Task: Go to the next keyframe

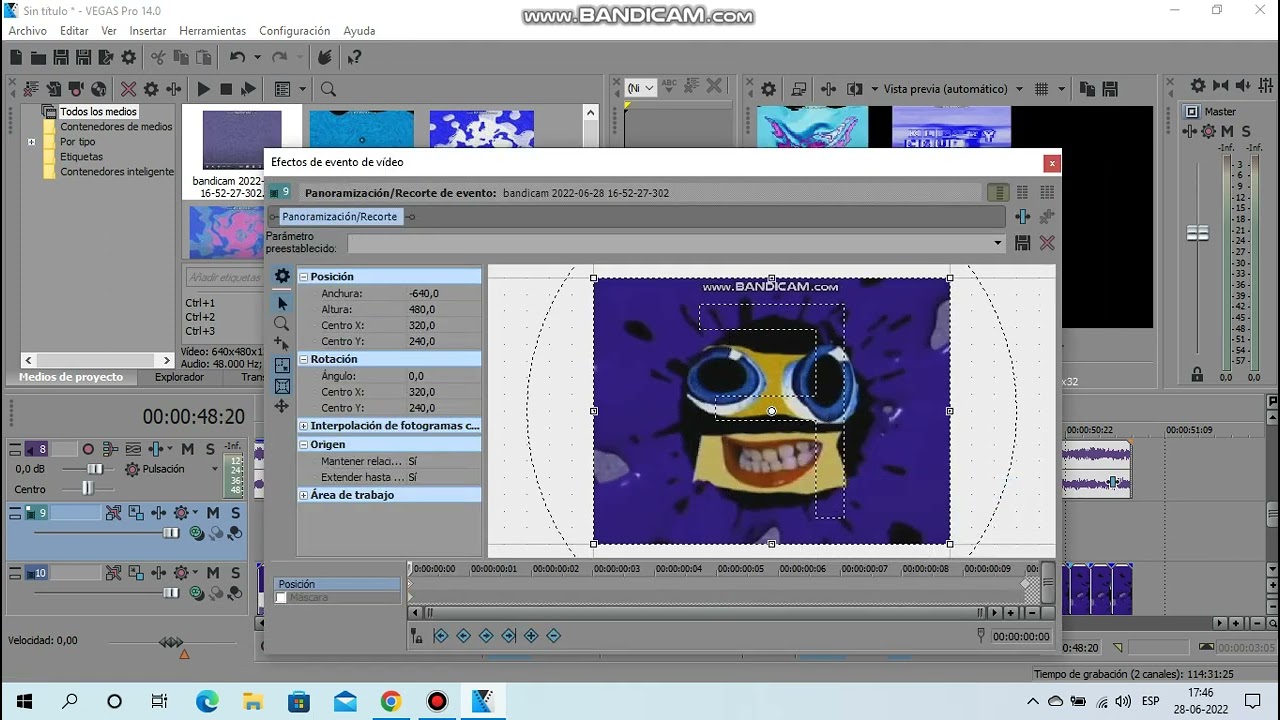Action: (486, 636)
